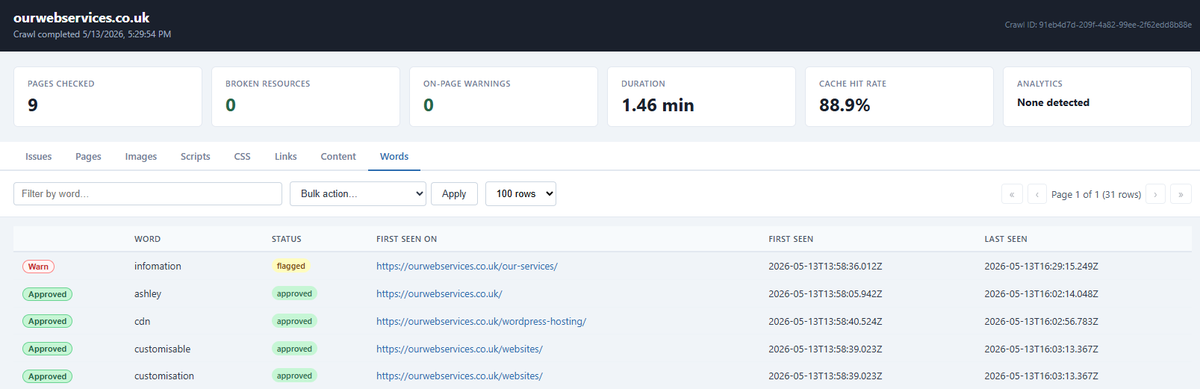Click the approved status for ashley
Viewport: 1200px width, 389px height.
(x=294, y=294)
